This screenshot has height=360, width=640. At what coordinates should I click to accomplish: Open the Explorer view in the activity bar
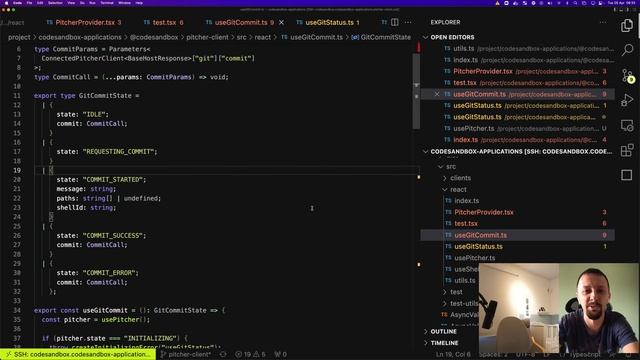click(627, 26)
